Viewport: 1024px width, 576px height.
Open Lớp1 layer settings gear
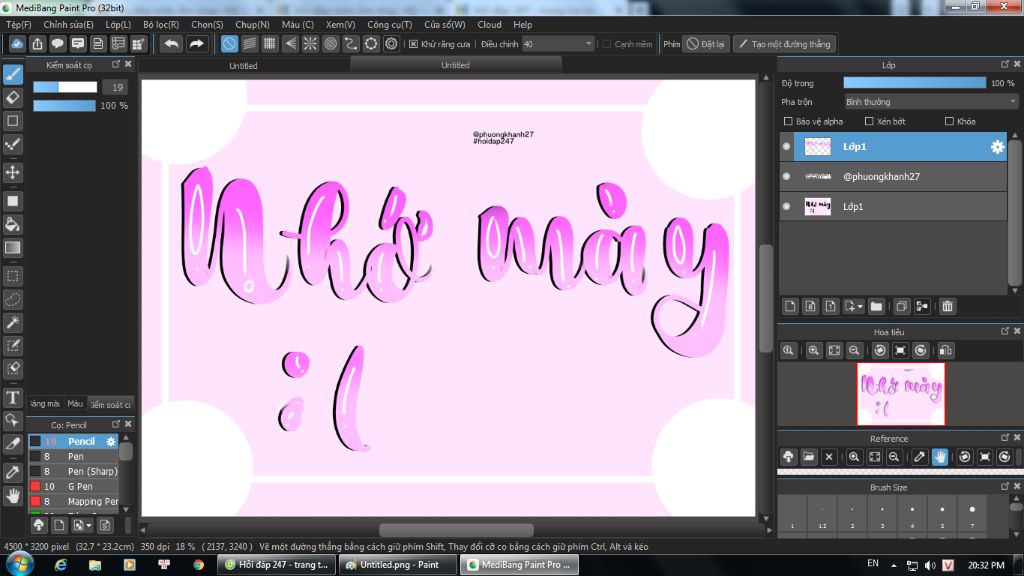click(x=997, y=147)
